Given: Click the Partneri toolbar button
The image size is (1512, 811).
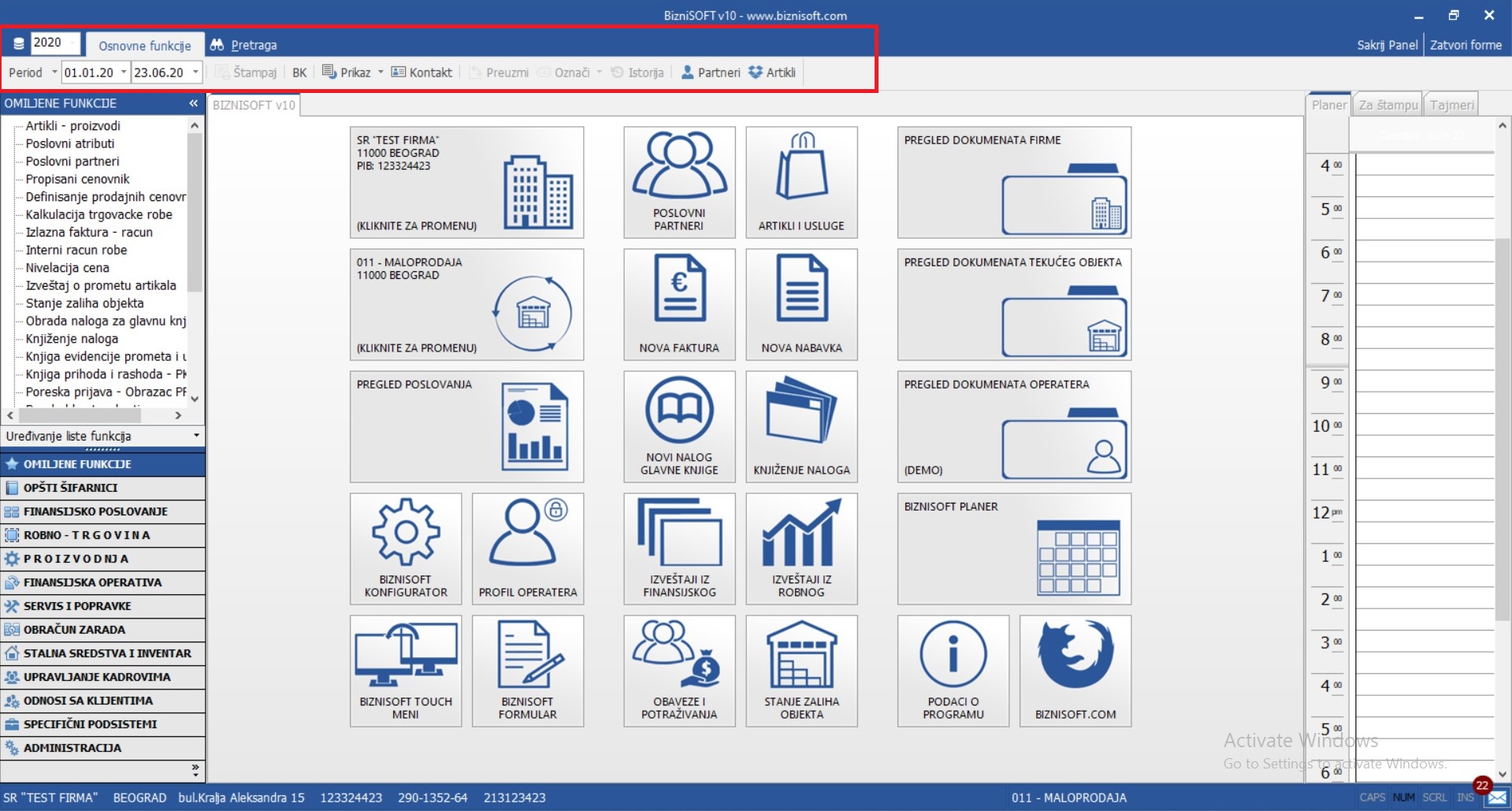Looking at the screenshot, I should pyautogui.click(x=711, y=73).
